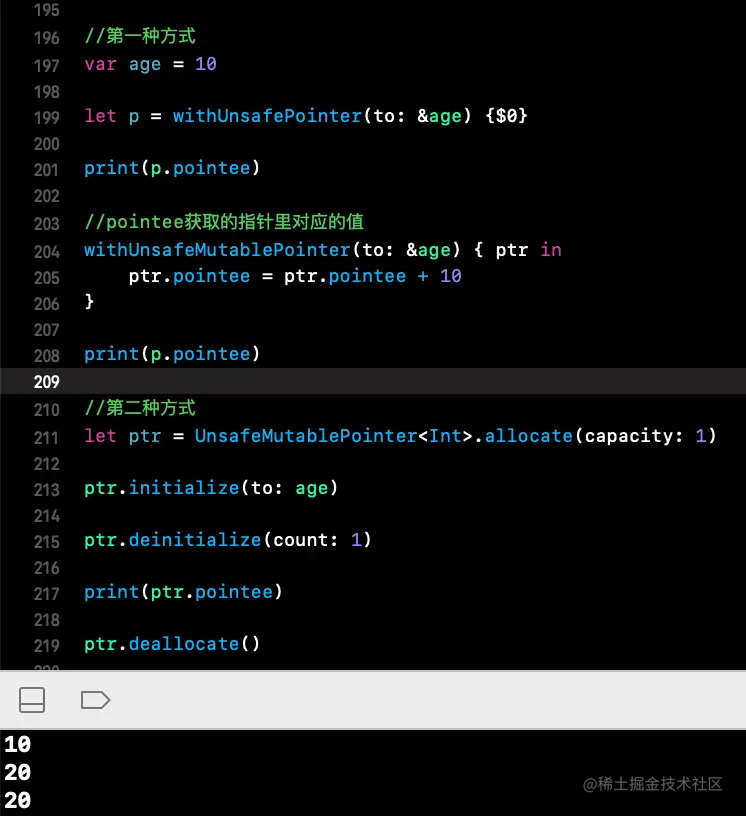Click the comment '//第二种方式'
Viewport: 746px width, 816px height.
pyautogui.click(x=140, y=408)
